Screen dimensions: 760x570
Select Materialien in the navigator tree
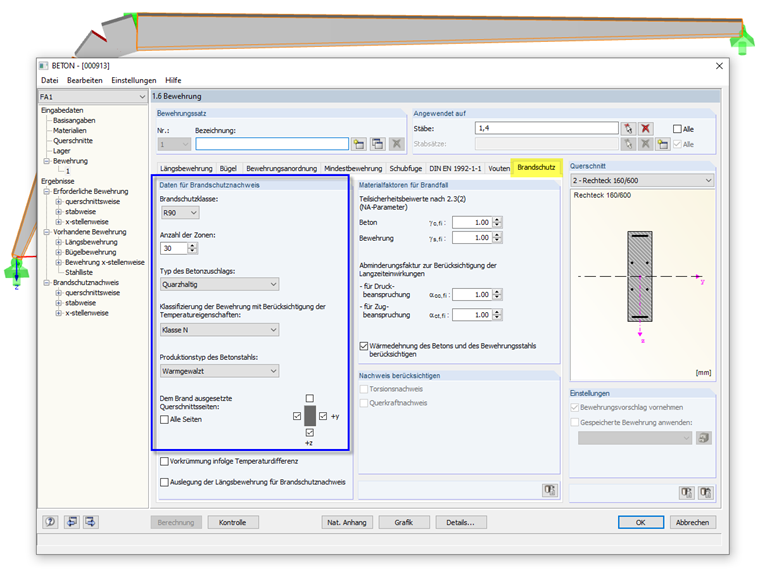70,130
